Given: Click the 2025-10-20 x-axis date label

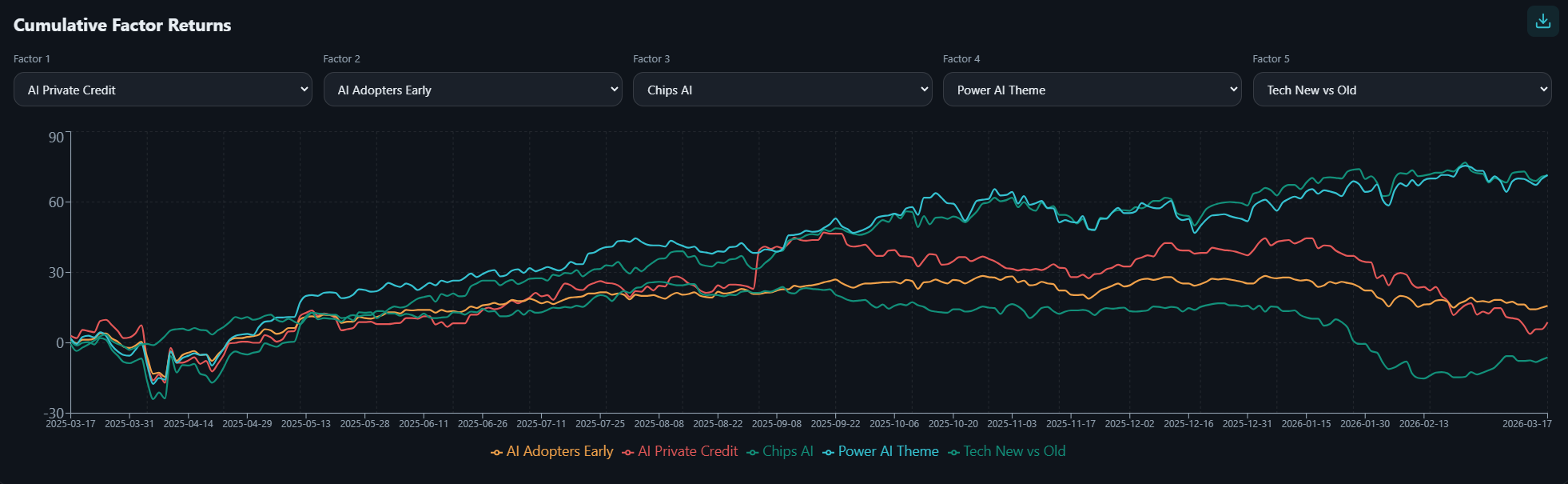Looking at the screenshot, I should click(953, 424).
